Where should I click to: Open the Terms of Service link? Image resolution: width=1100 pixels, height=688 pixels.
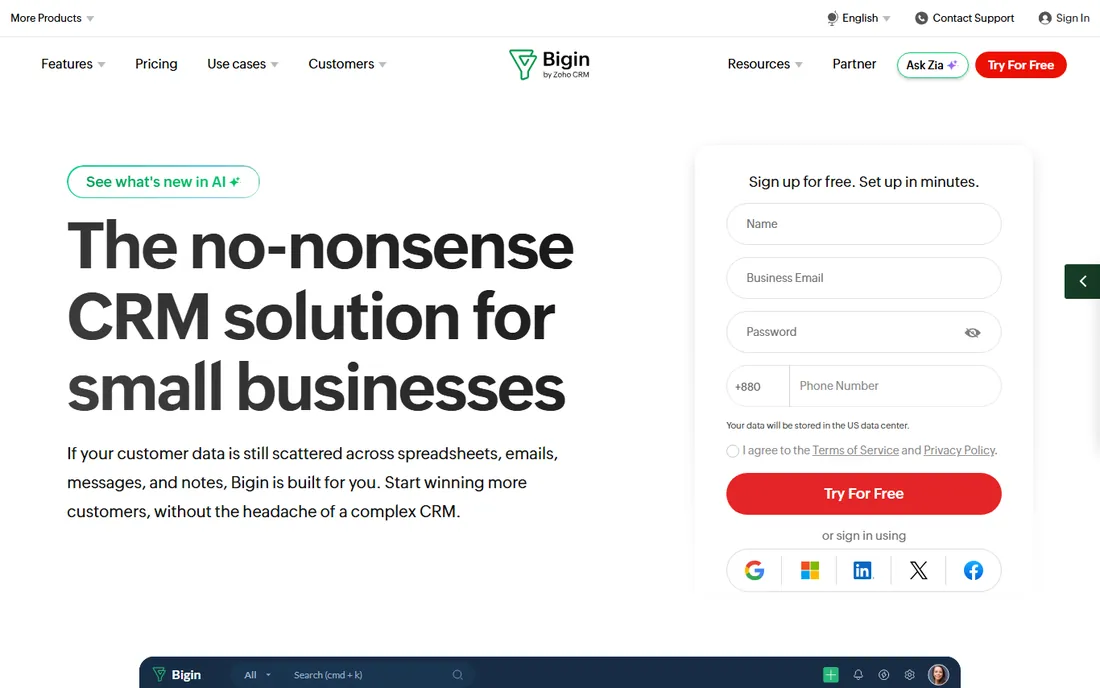(855, 450)
